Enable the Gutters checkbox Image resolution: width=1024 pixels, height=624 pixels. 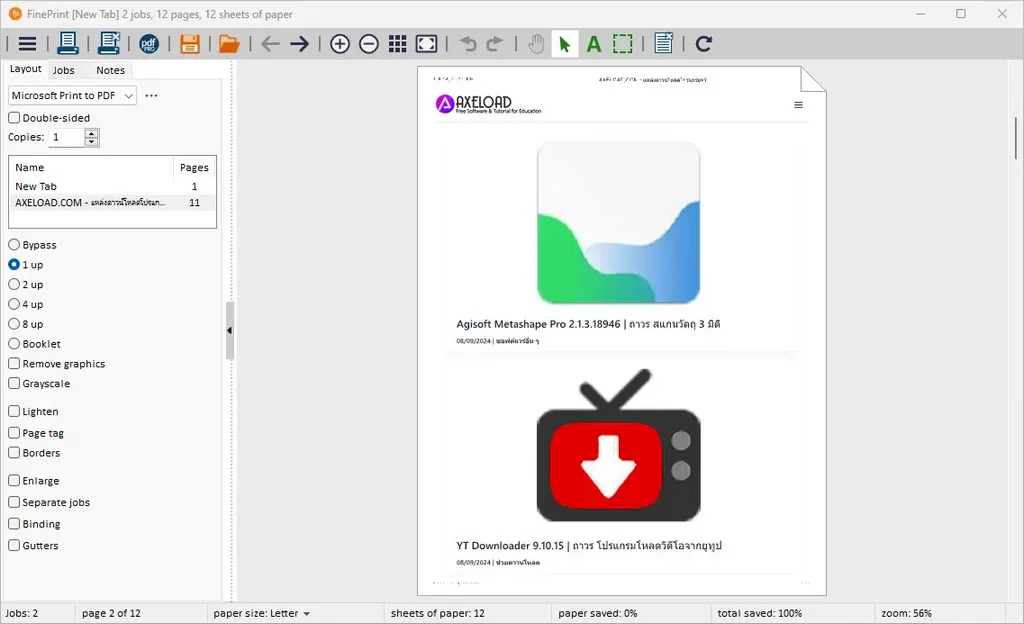click(x=14, y=545)
